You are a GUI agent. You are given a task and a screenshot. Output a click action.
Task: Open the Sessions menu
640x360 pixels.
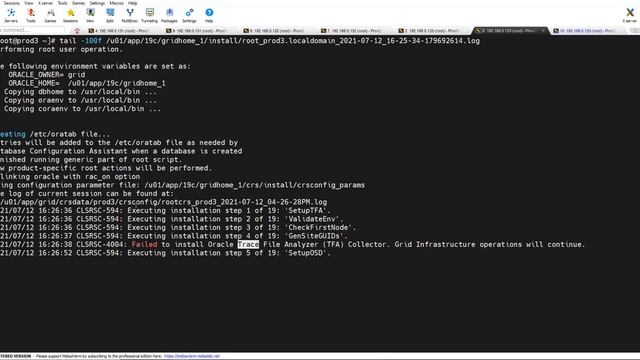[11, 3]
